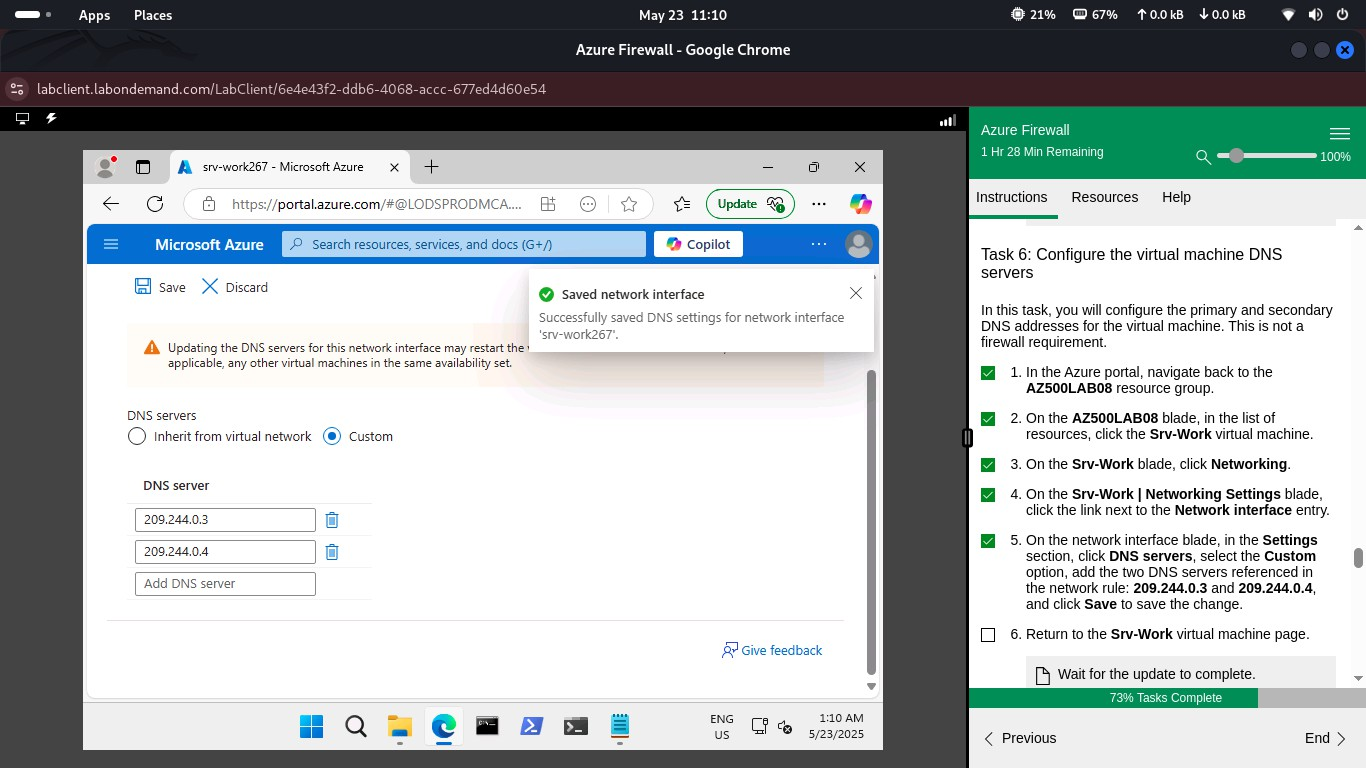Click the Save icon on the toolbar

point(142,287)
